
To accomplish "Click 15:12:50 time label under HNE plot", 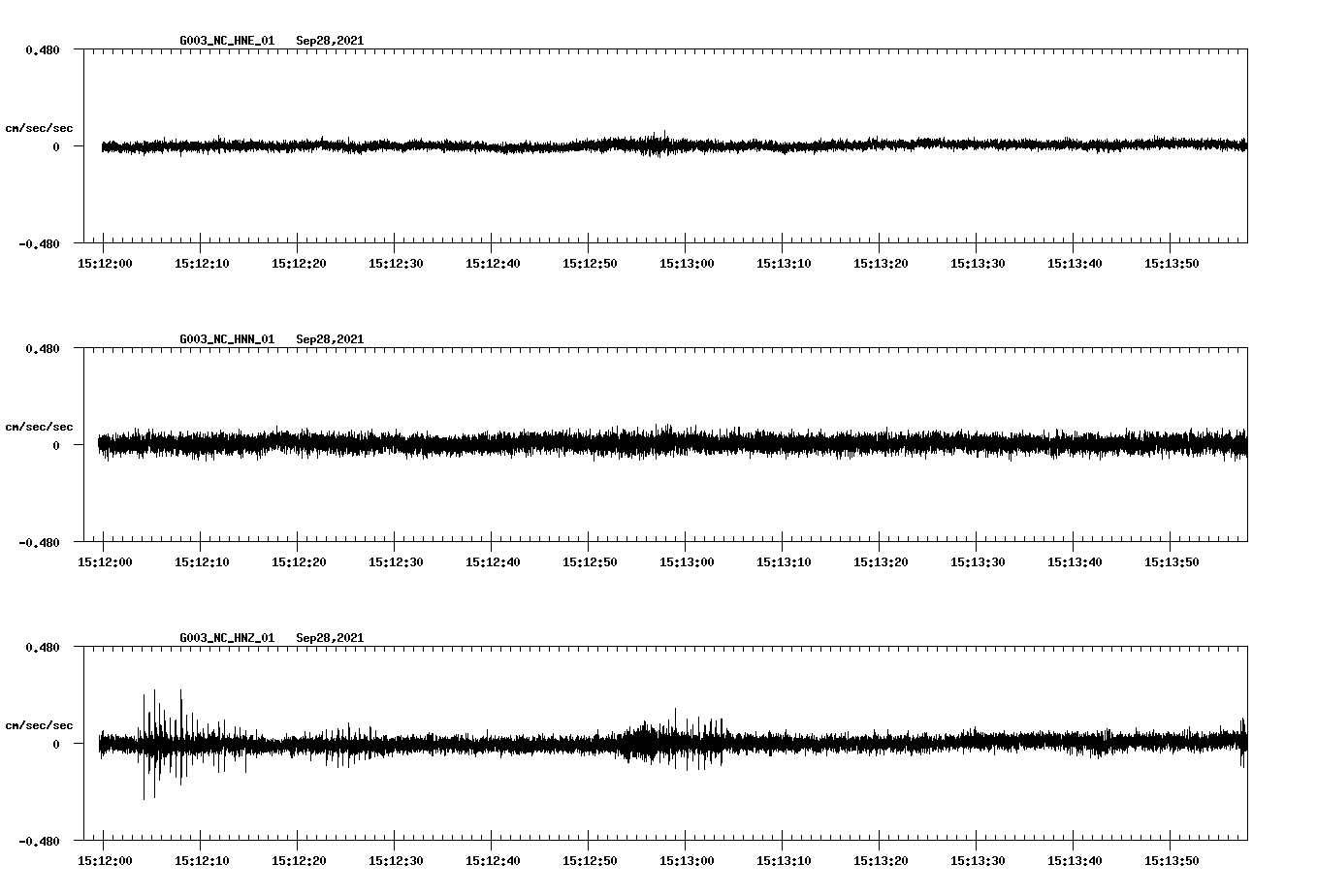I will pos(590,264).
